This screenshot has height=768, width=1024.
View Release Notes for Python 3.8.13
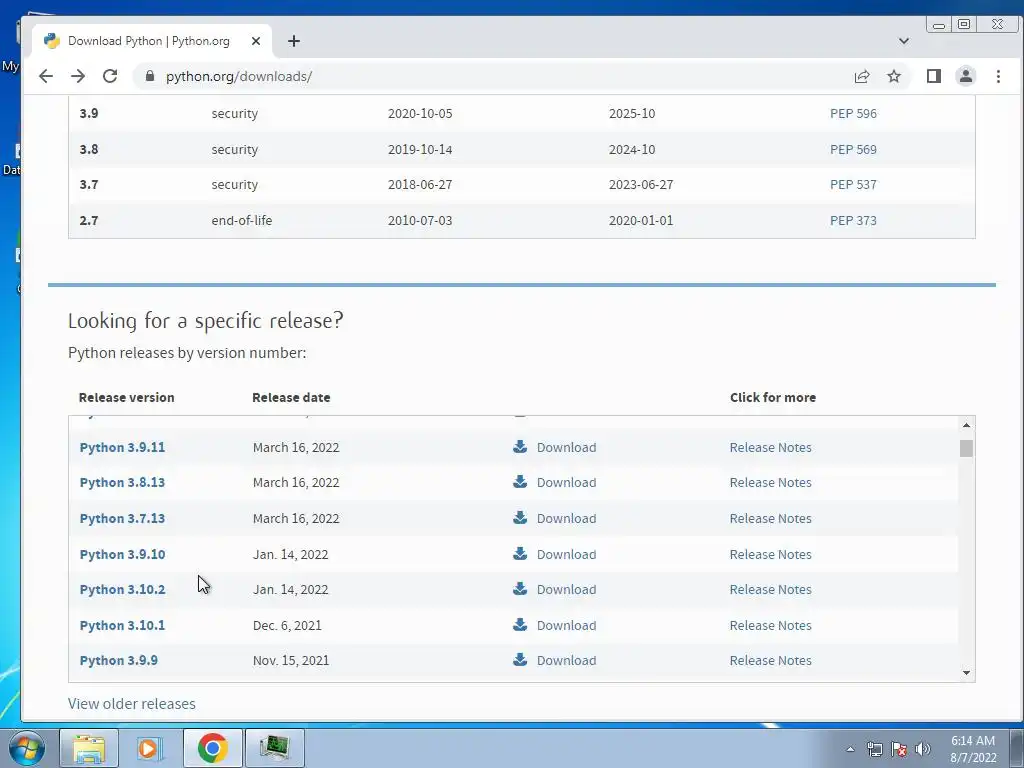click(771, 483)
